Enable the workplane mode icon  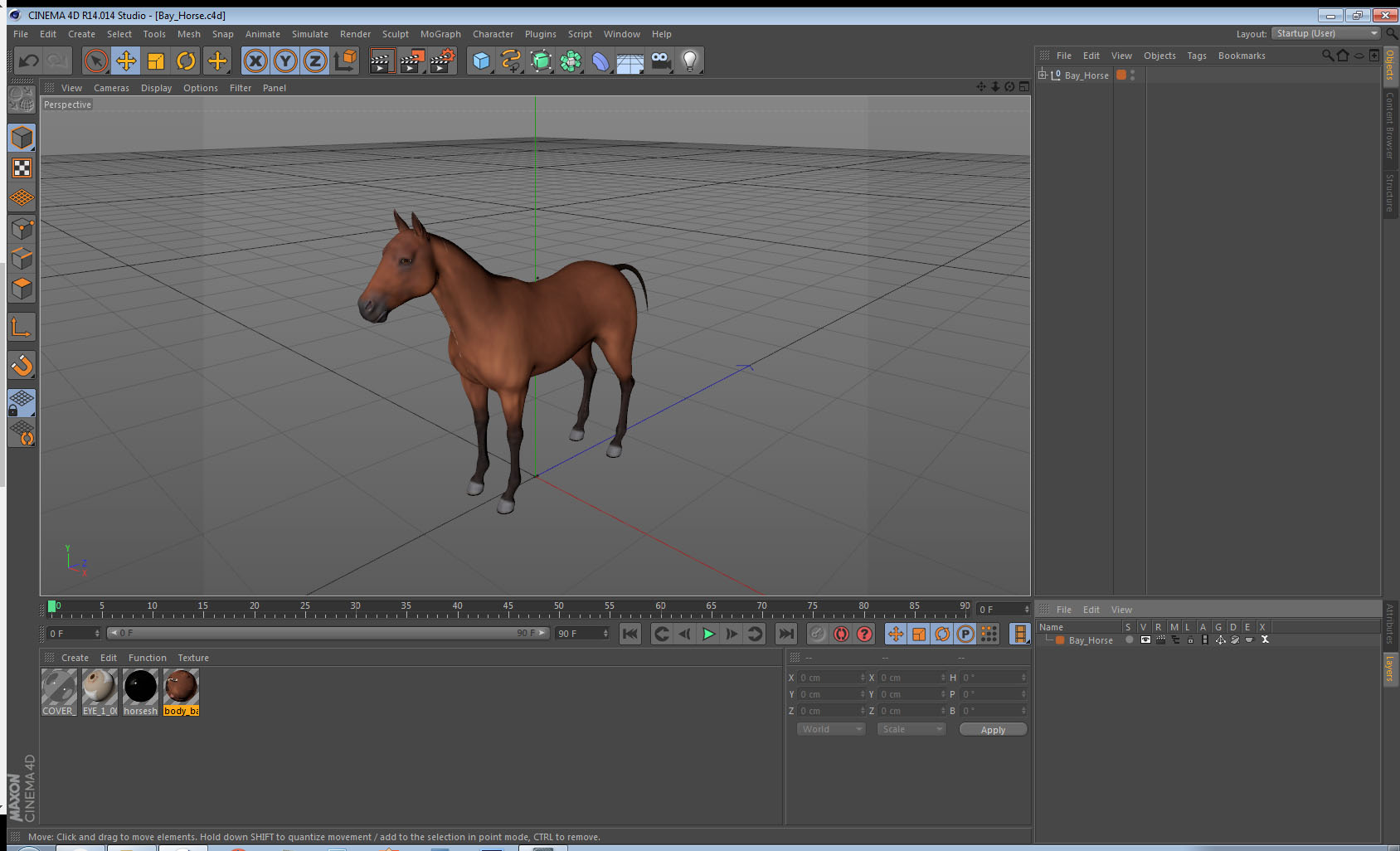pyautogui.click(x=22, y=198)
